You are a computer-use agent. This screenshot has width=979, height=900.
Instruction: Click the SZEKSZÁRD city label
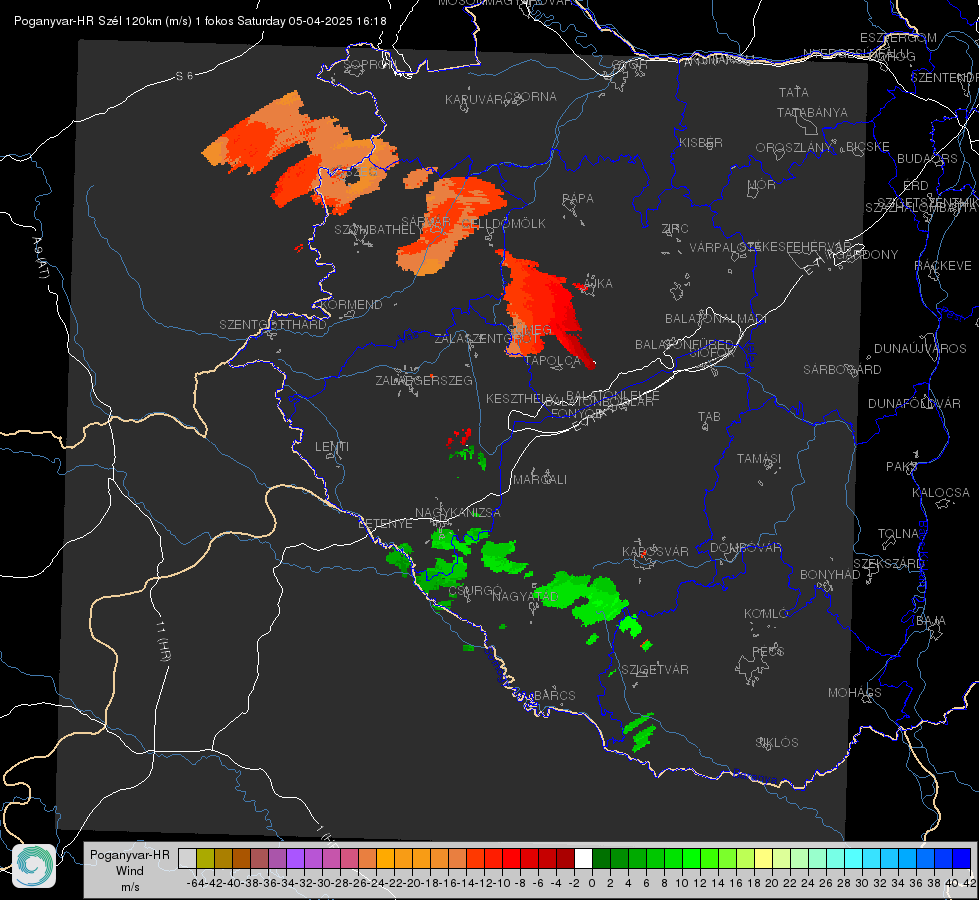tap(888, 564)
